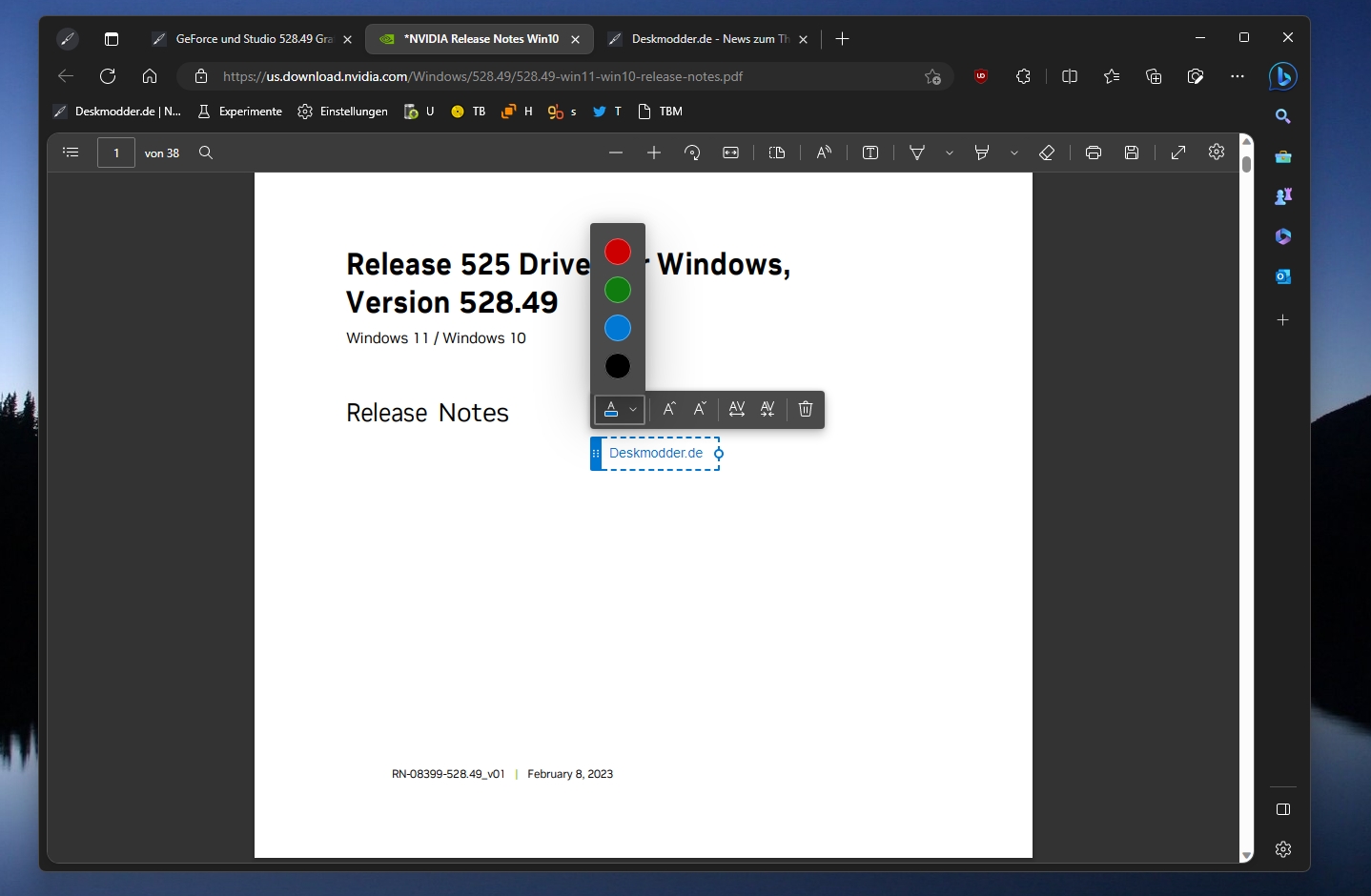Open the sidebar Search icon
Screen dimensions: 1371x896
[1283, 116]
